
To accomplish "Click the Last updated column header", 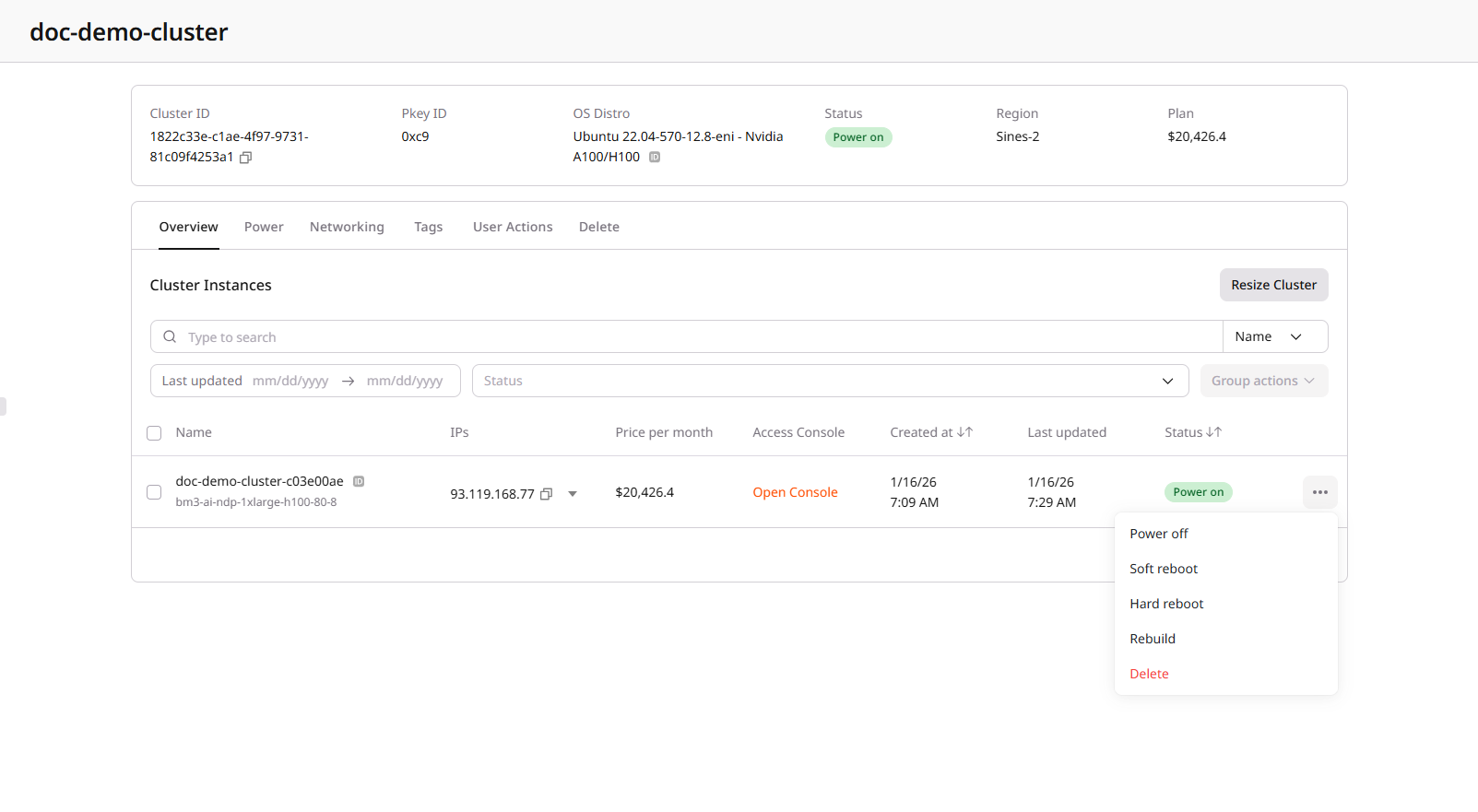I will [1067, 432].
